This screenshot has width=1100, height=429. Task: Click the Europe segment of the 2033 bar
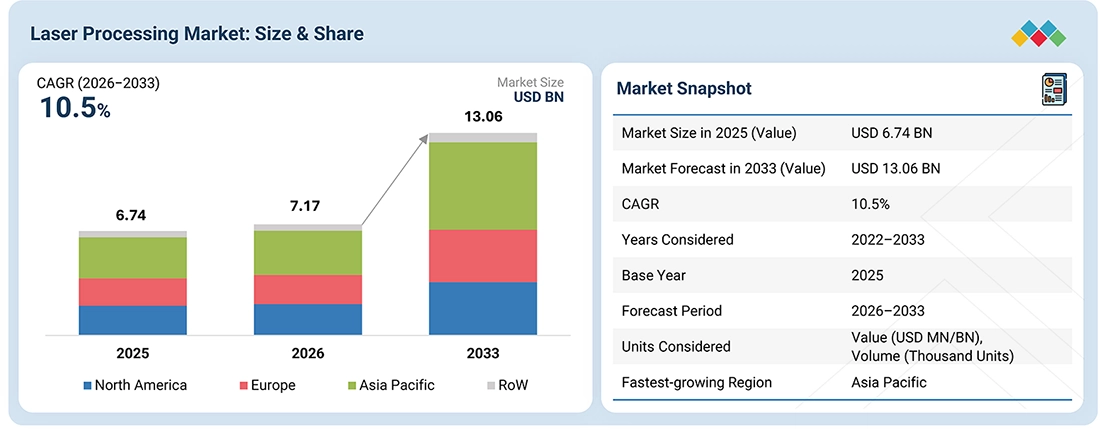(x=483, y=256)
